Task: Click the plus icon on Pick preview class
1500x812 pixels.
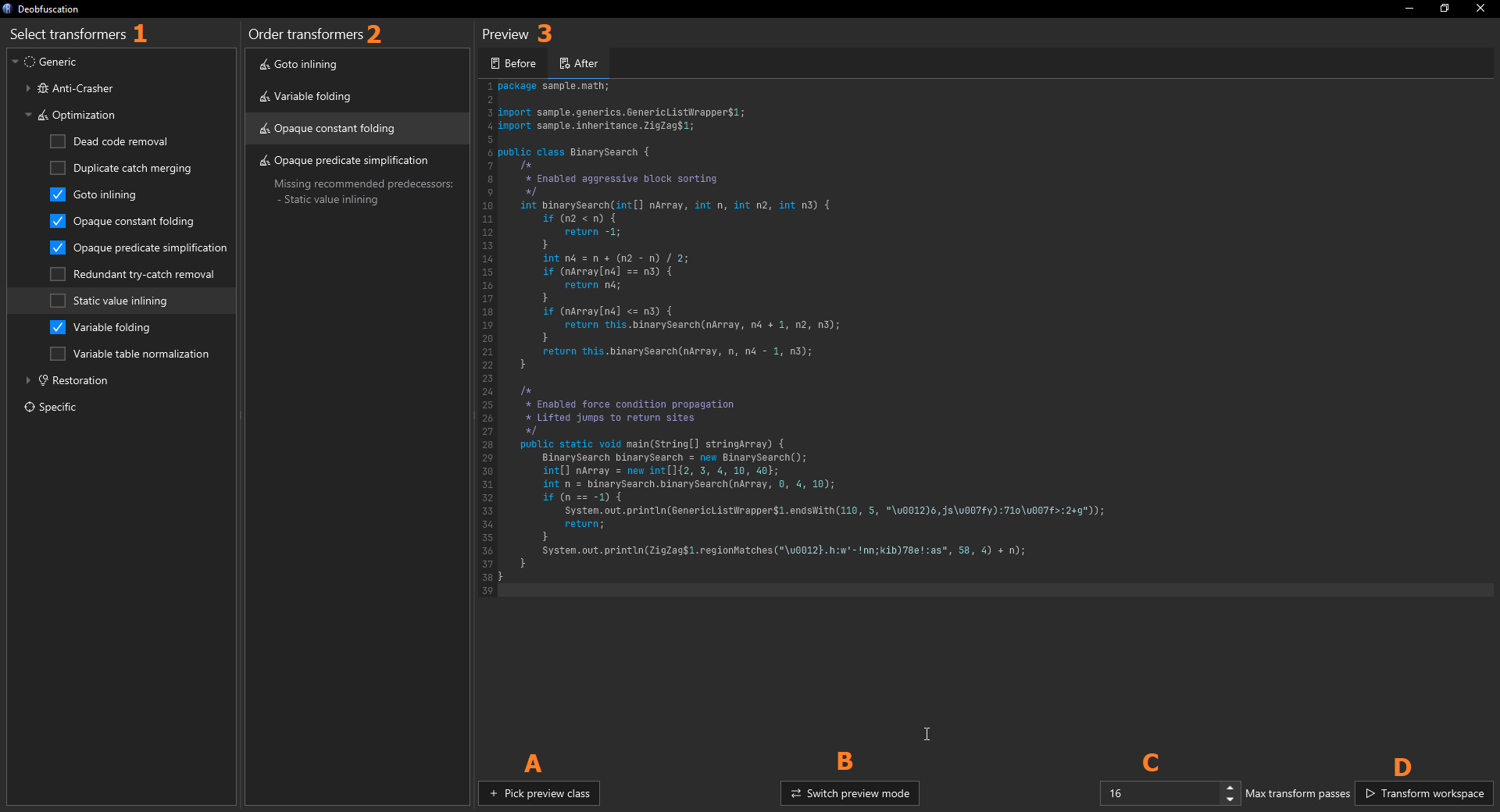Action: tap(493, 793)
